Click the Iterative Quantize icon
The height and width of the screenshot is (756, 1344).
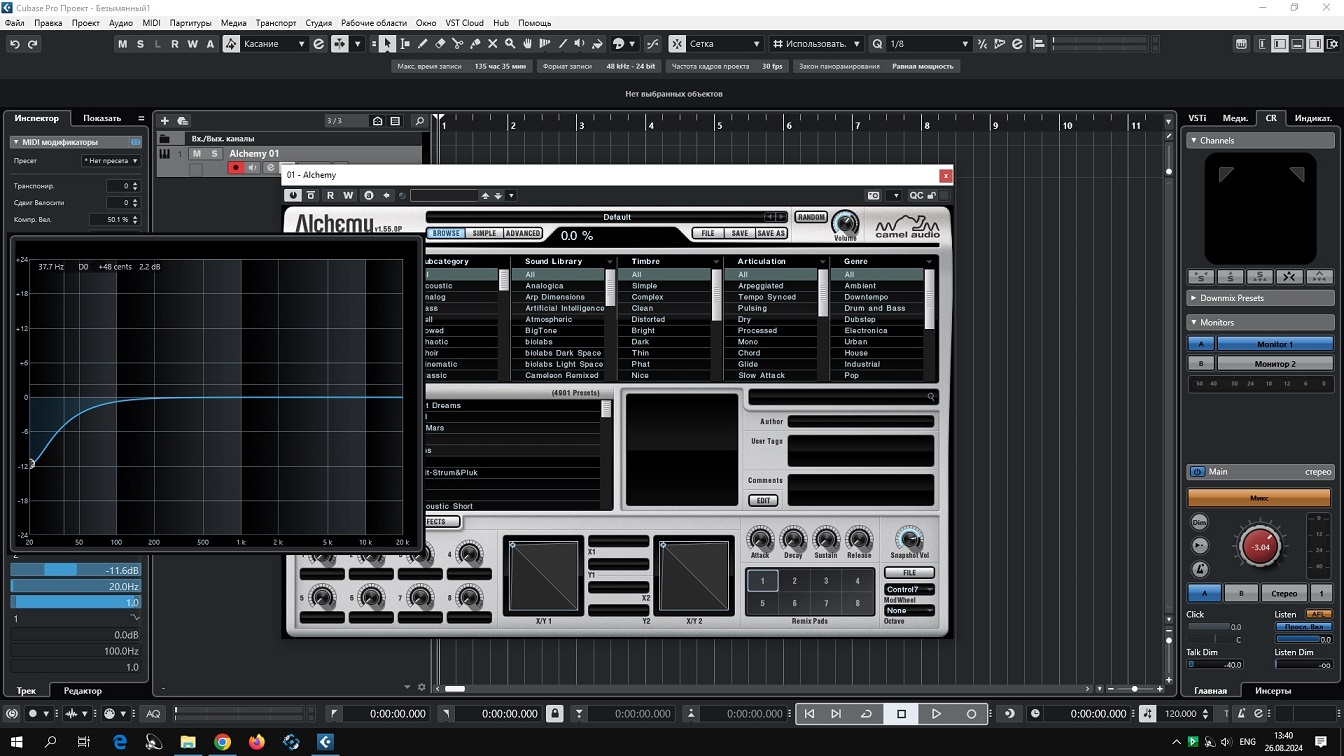point(982,44)
